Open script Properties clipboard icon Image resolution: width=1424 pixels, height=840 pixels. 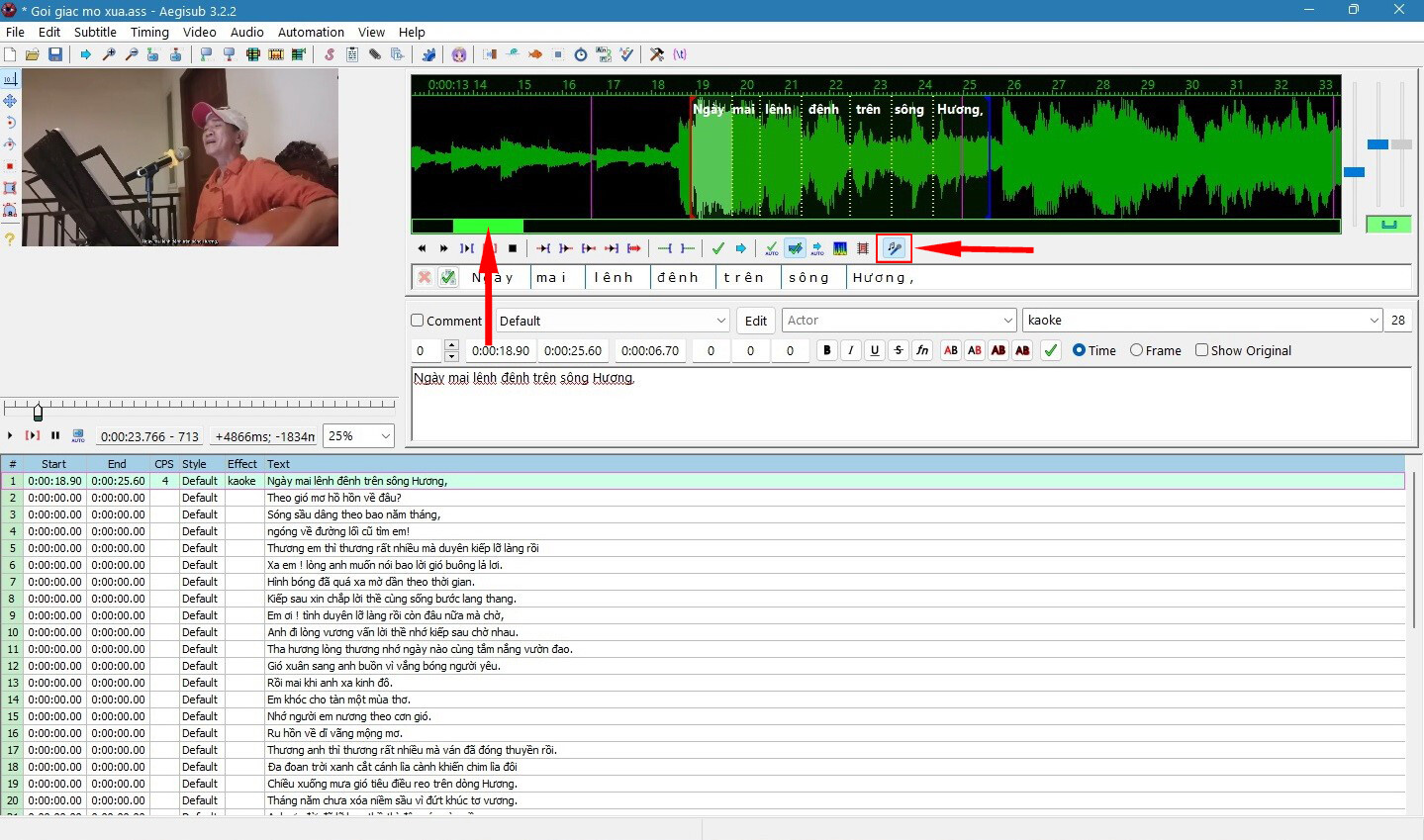352,54
